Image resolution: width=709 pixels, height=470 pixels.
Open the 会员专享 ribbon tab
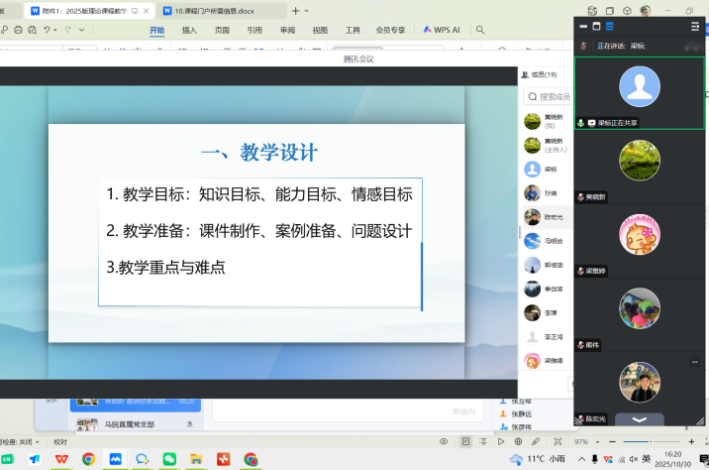point(390,30)
